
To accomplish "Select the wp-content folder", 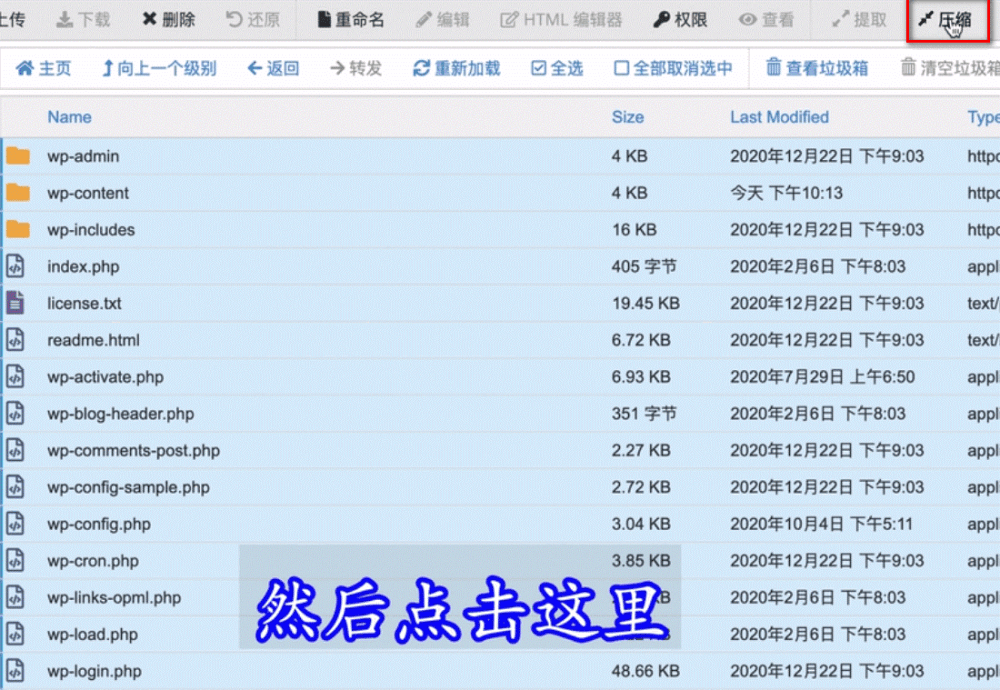I will pyautogui.click(x=88, y=193).
